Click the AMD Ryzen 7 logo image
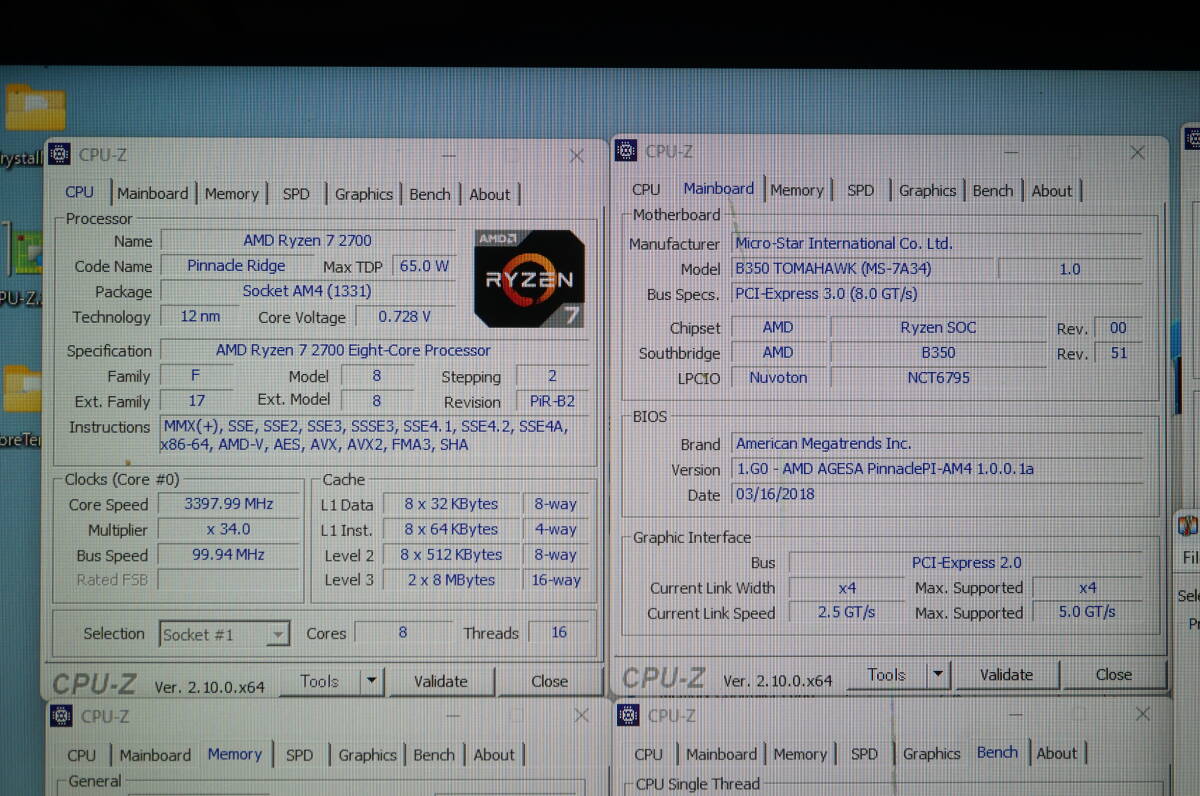This screenshot has height=796, width=1200. (x=529, y=278)
